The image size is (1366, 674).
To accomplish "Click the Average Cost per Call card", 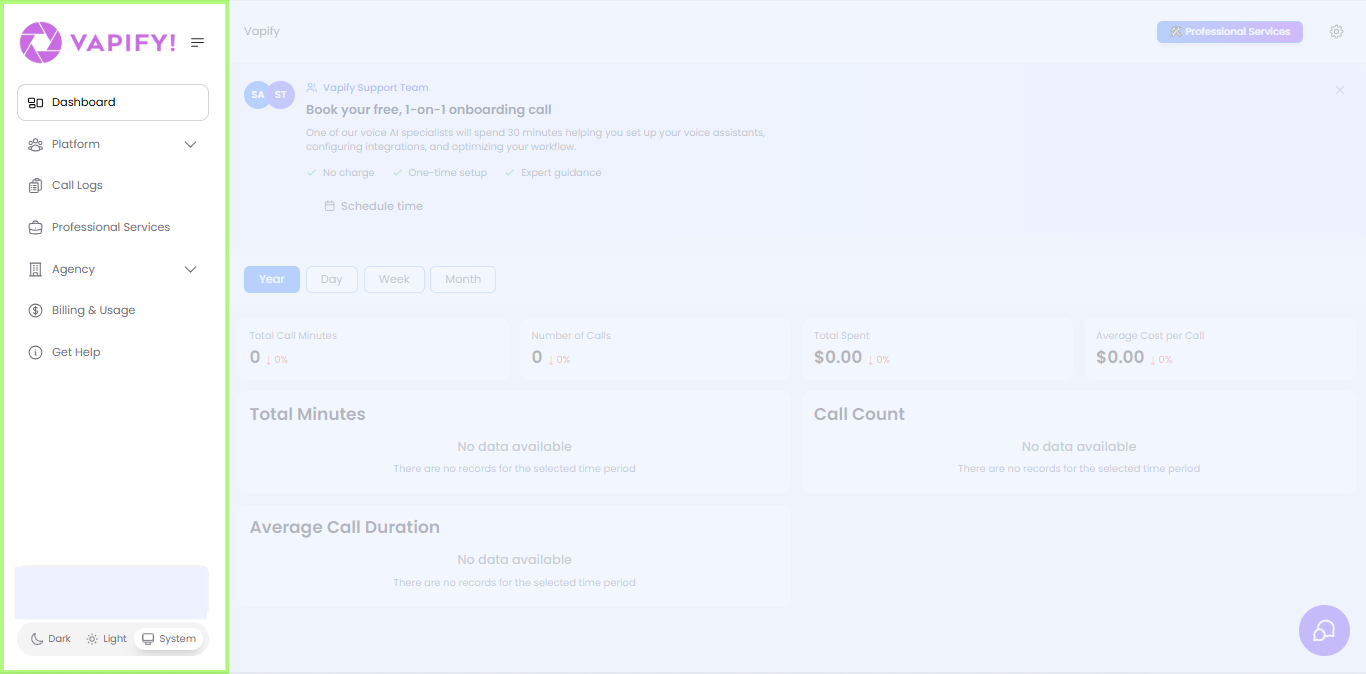I will (1220, 349).
